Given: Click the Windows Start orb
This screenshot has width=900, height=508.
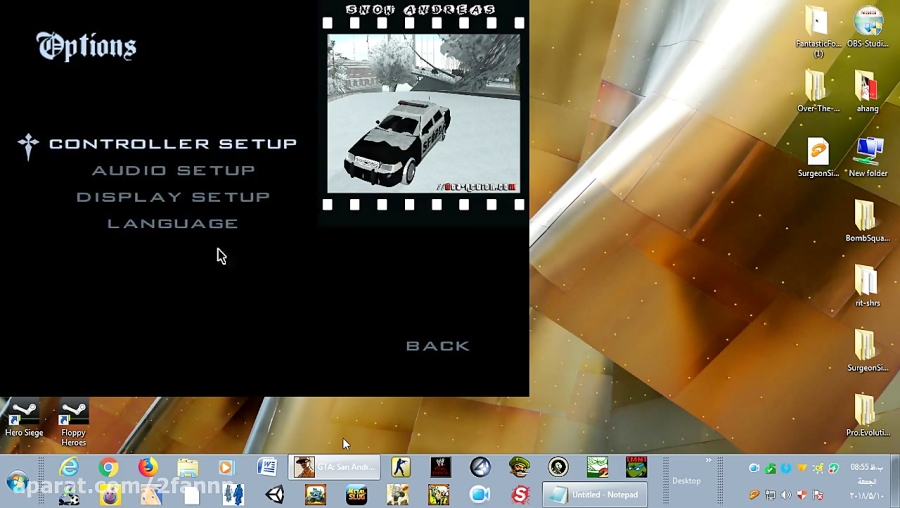Looking at the screenshot, I should tap(18, 481).
